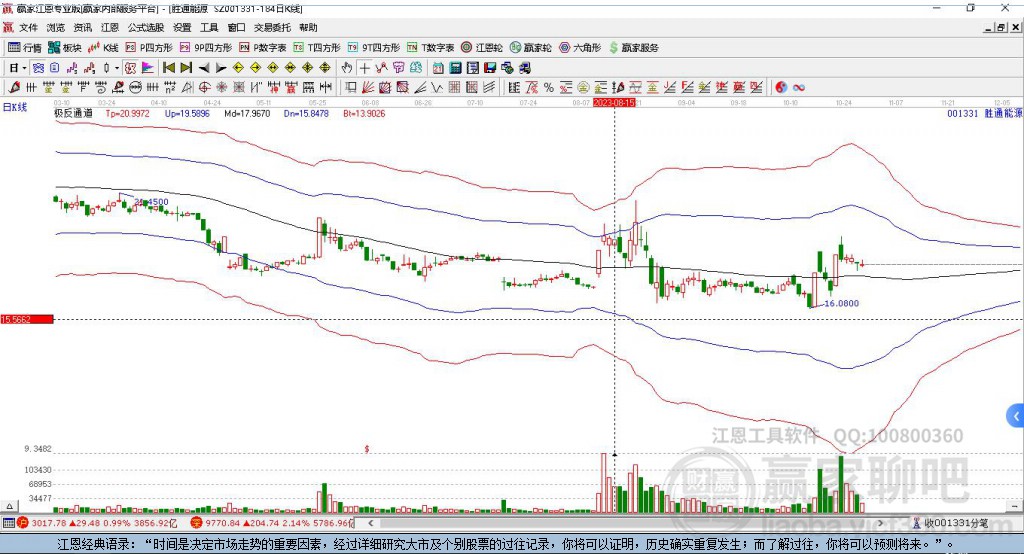Open the 浏览 menu

56,27
